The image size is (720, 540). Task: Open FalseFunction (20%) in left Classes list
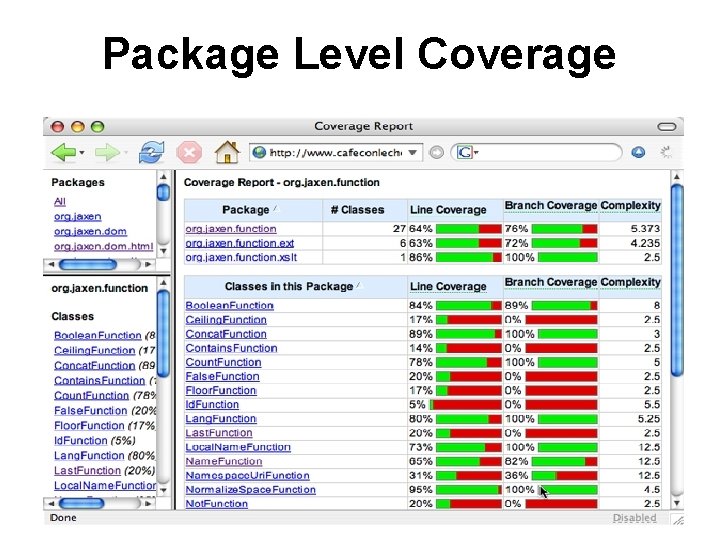90,411
